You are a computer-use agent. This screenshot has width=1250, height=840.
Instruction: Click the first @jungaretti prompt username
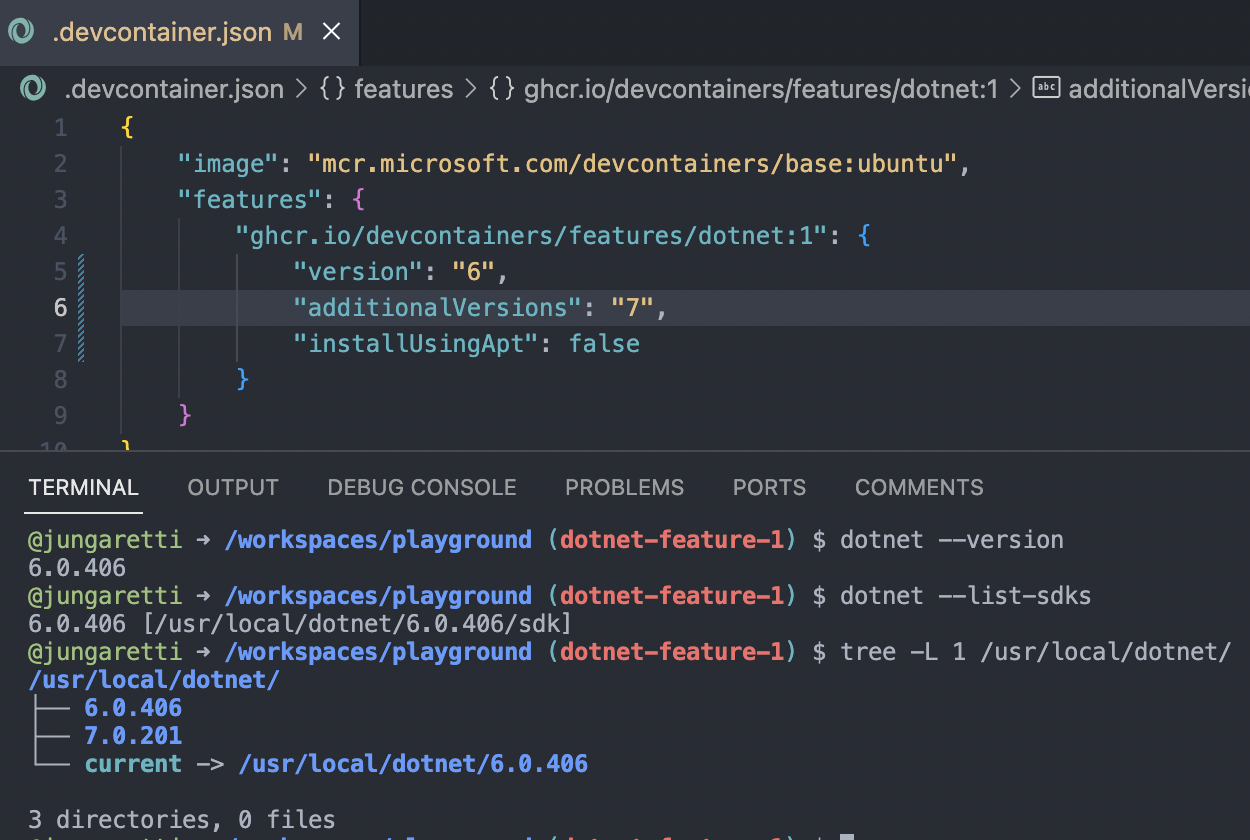click(x=105, y=540)
